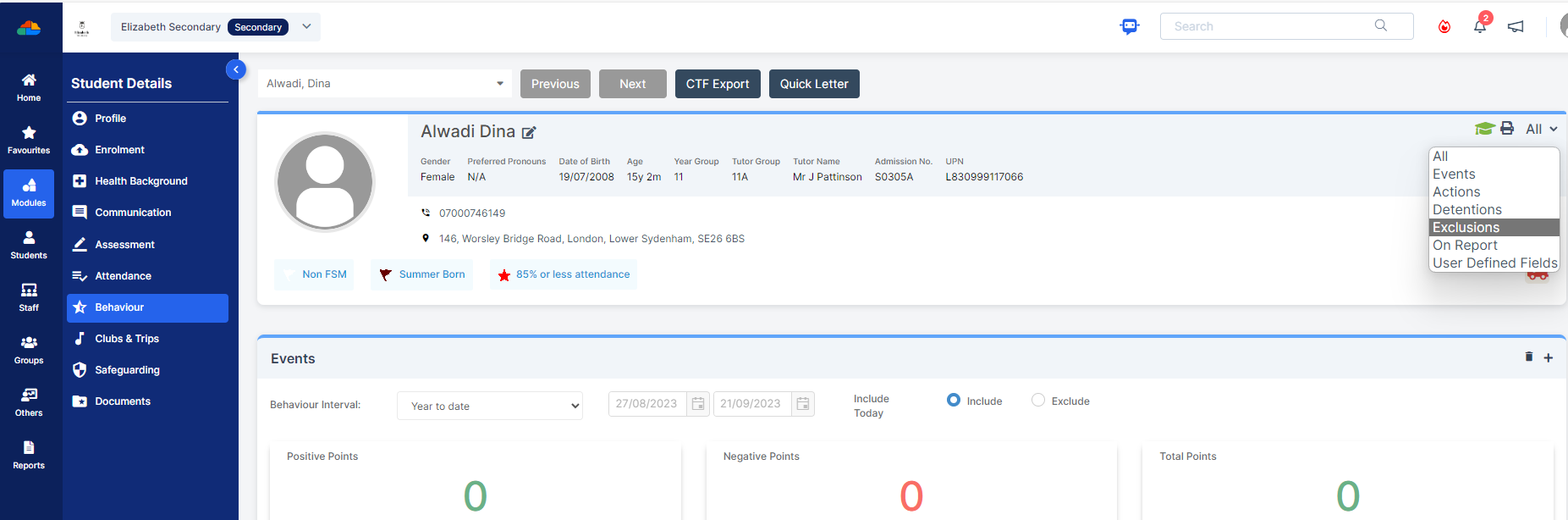Click the Non FSM tag
The image size is (1568, 520).
coord(314,274)
